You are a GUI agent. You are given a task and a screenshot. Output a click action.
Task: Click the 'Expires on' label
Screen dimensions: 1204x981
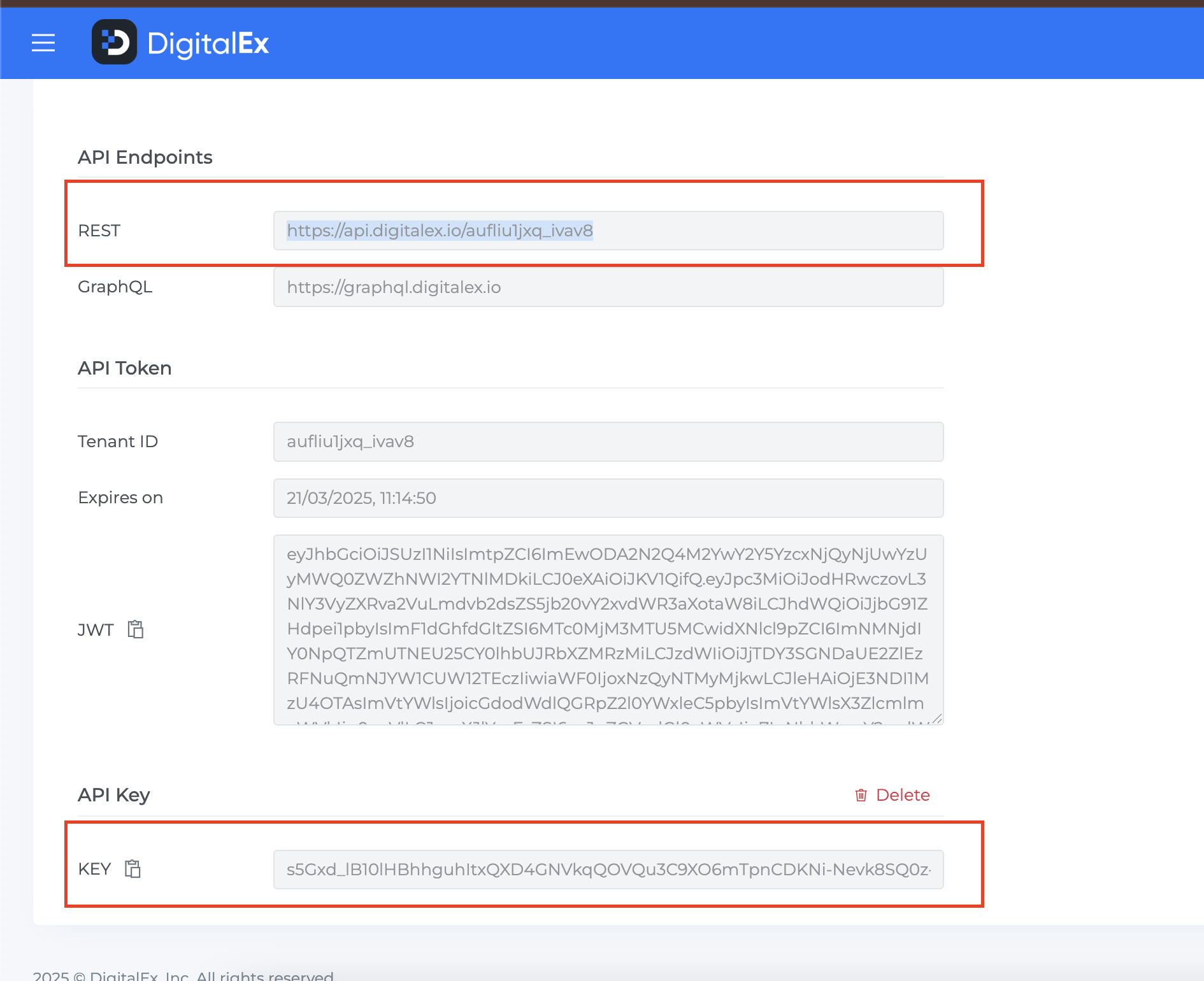(x=120, y=498)
